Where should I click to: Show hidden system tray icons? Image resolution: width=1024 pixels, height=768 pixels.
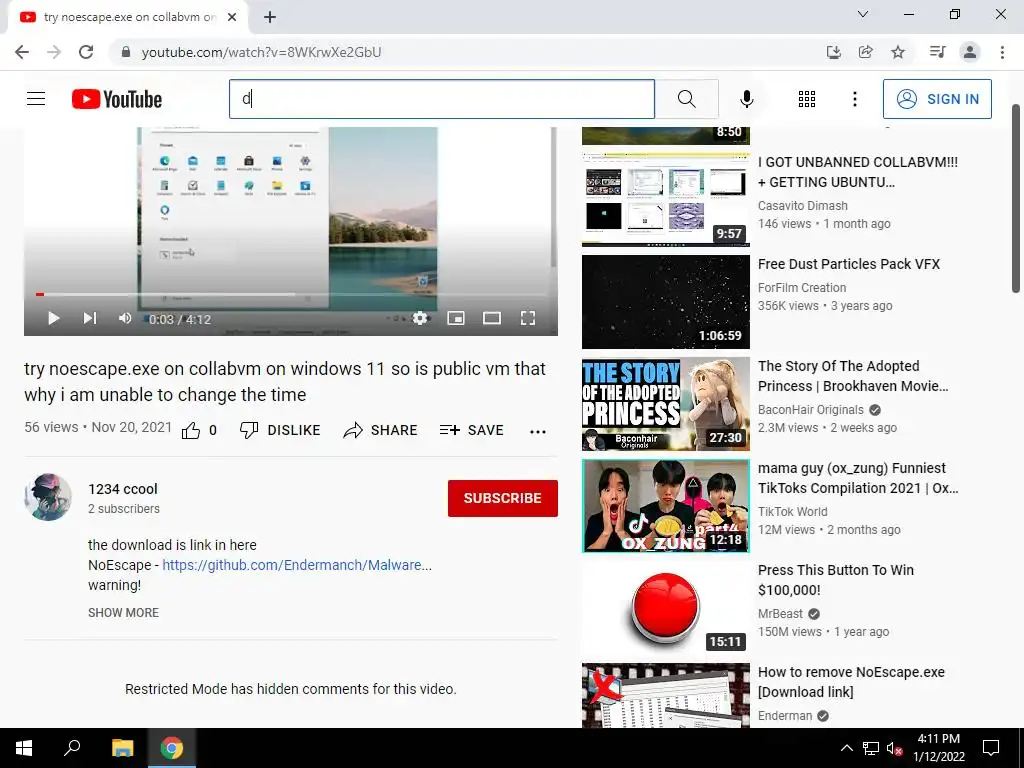pyautogui.click(x=846, y=748)
